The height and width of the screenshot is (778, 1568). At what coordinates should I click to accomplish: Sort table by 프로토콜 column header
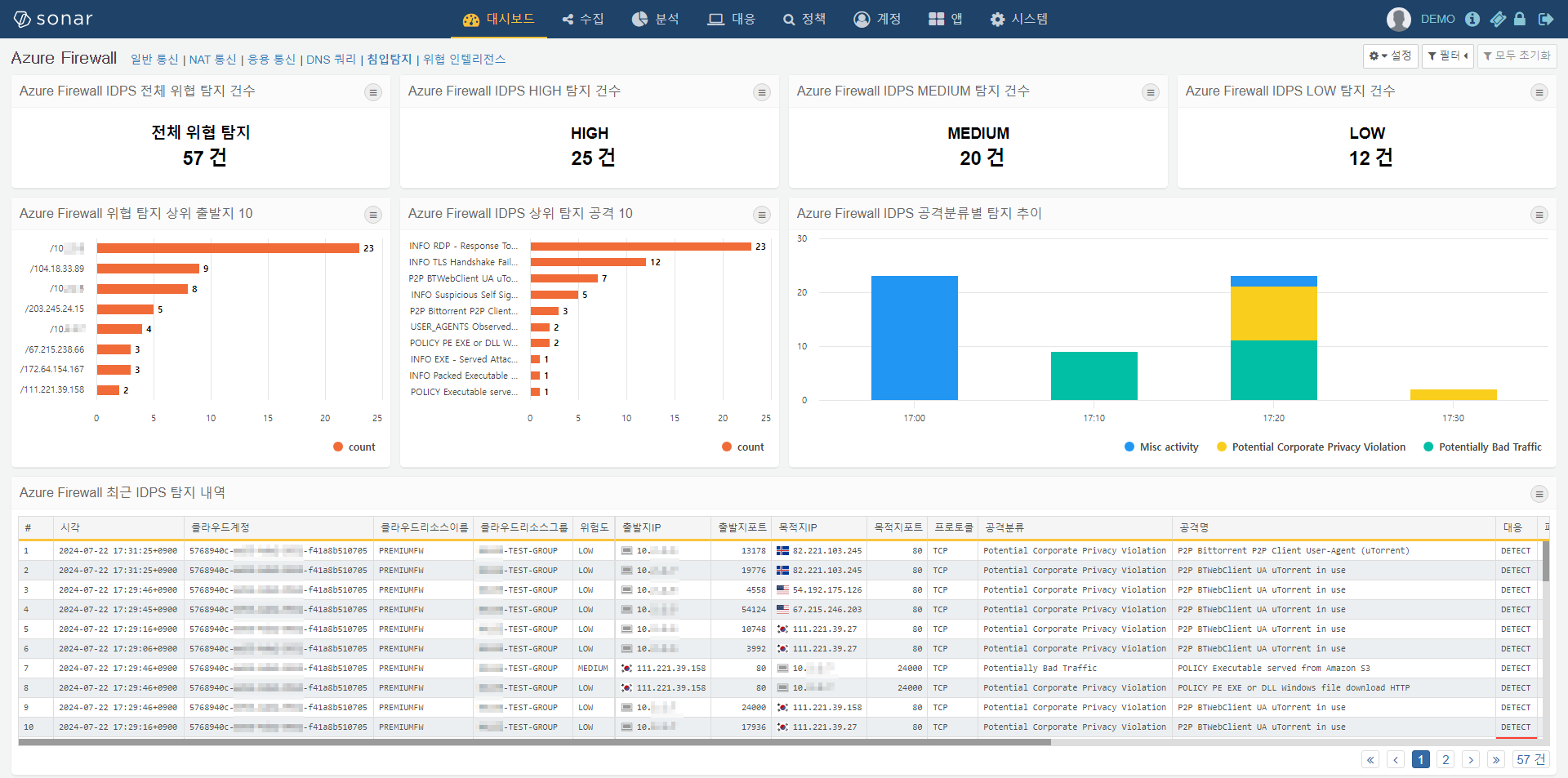(953, 527)
